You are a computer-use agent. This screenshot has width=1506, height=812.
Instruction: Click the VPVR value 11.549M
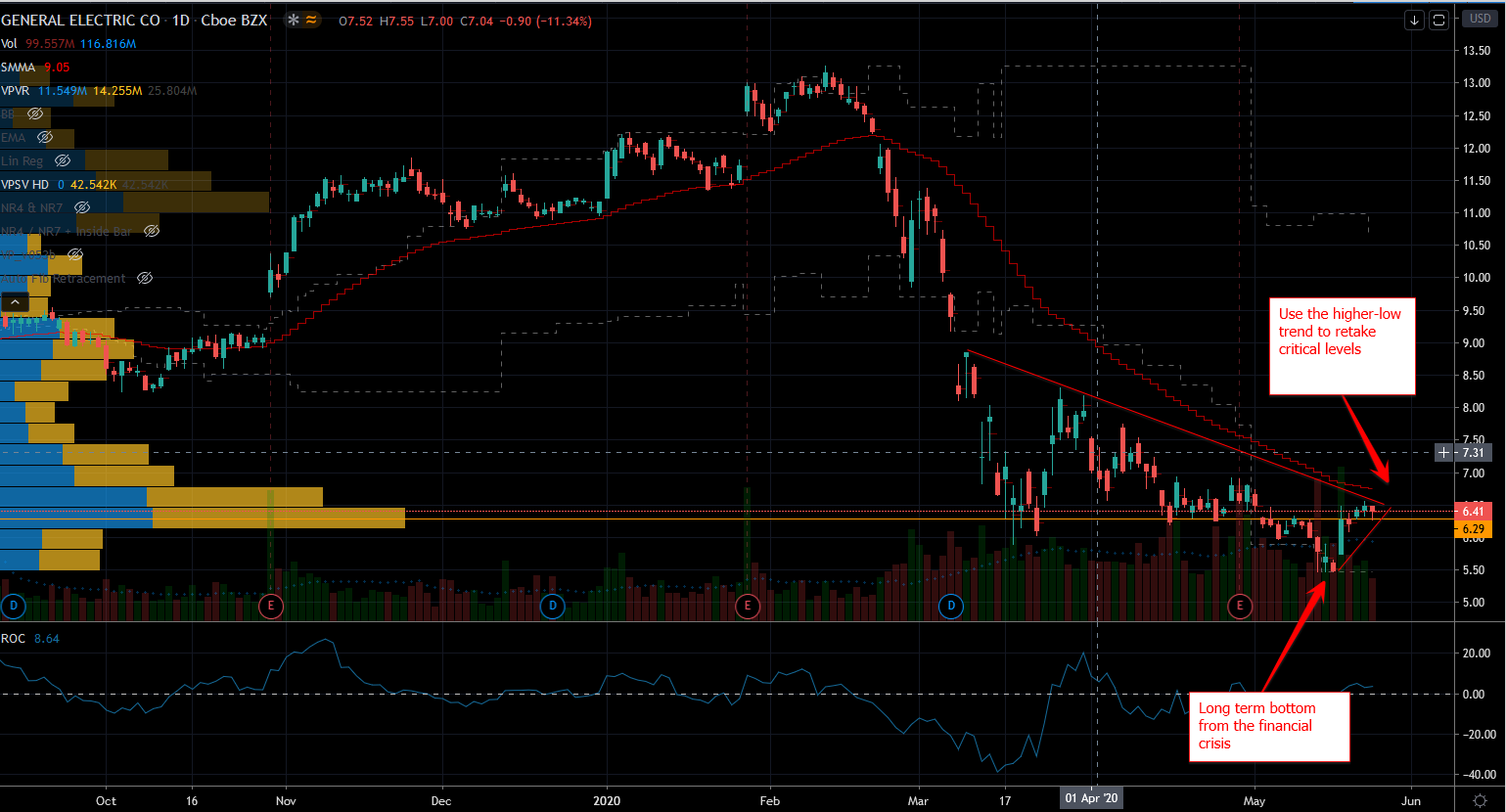pos(64,91)
